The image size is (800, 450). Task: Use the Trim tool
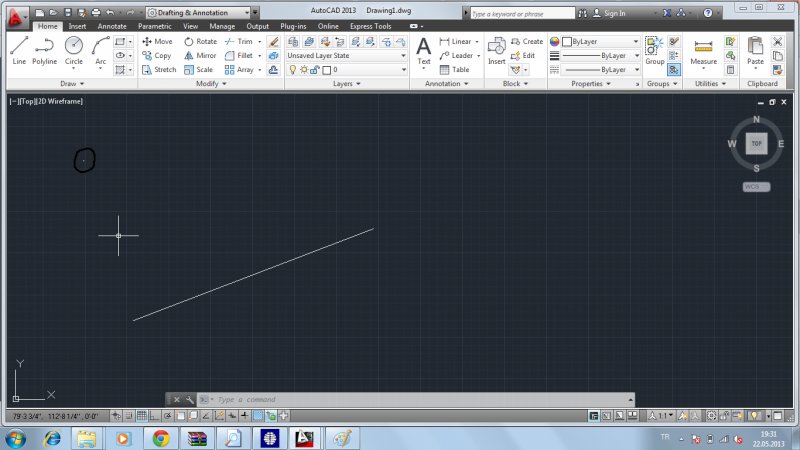[x=239, y=41]
